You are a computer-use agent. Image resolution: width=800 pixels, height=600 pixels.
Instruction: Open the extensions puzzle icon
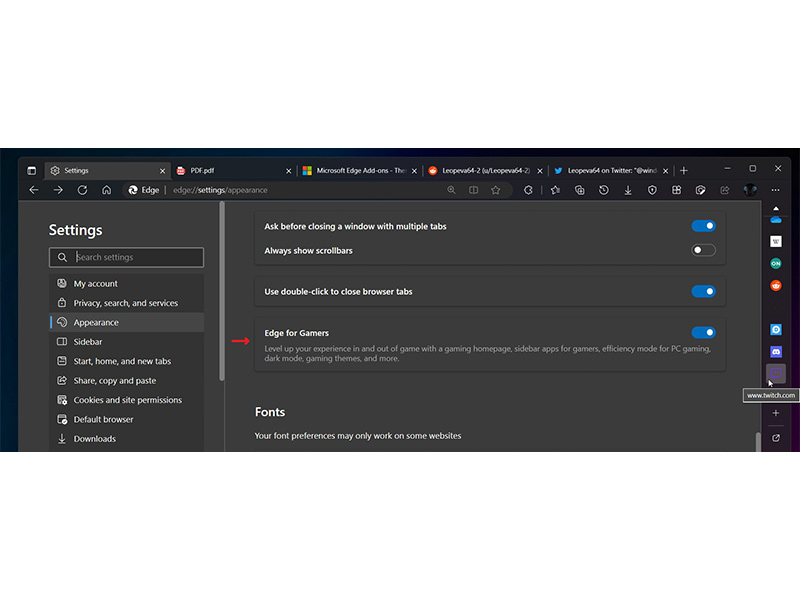point(528,190)
